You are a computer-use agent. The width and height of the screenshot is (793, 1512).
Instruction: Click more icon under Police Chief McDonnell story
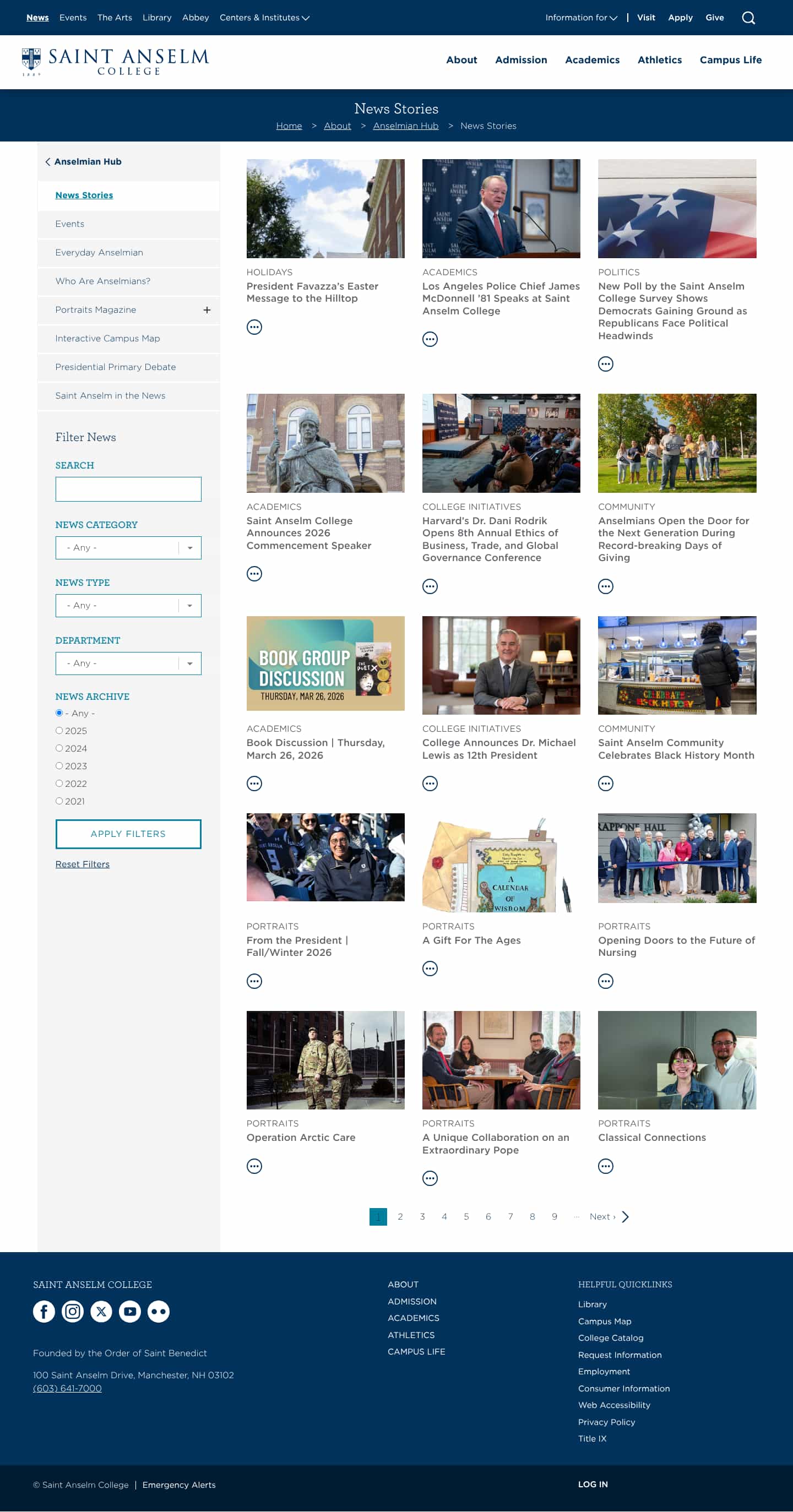[x=430, y=339]
